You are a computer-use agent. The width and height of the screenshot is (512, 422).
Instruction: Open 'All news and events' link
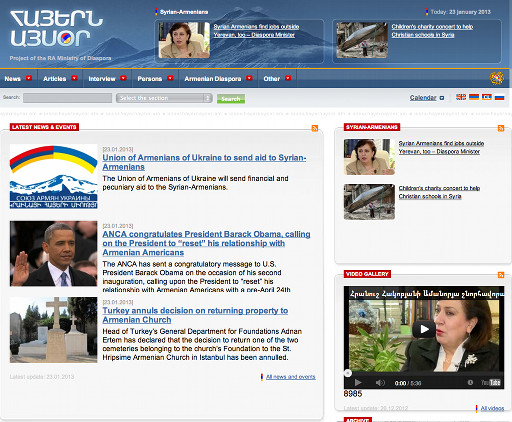[x=291, y=377]
